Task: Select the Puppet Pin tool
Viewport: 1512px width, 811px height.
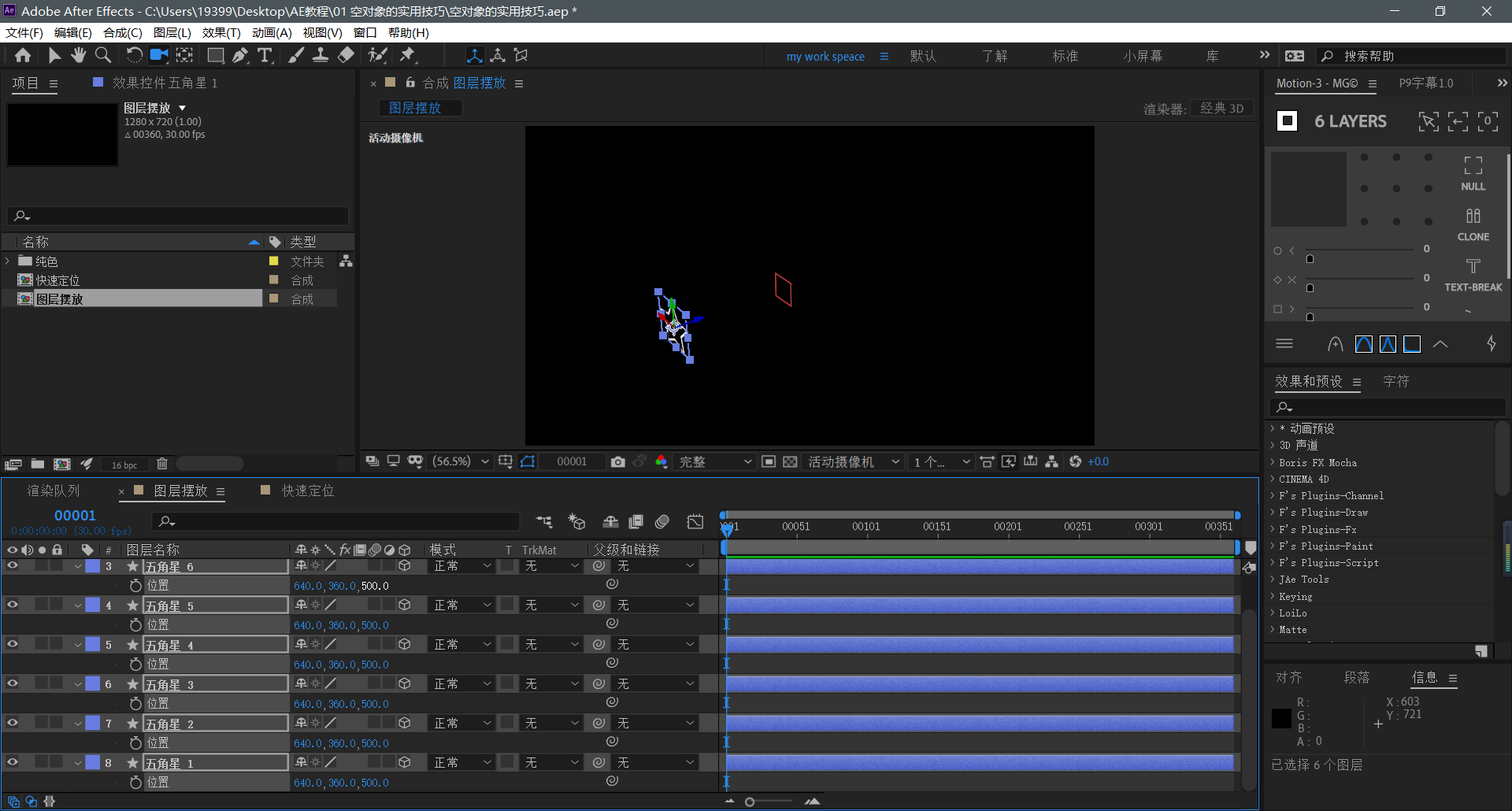Action: 407,55
